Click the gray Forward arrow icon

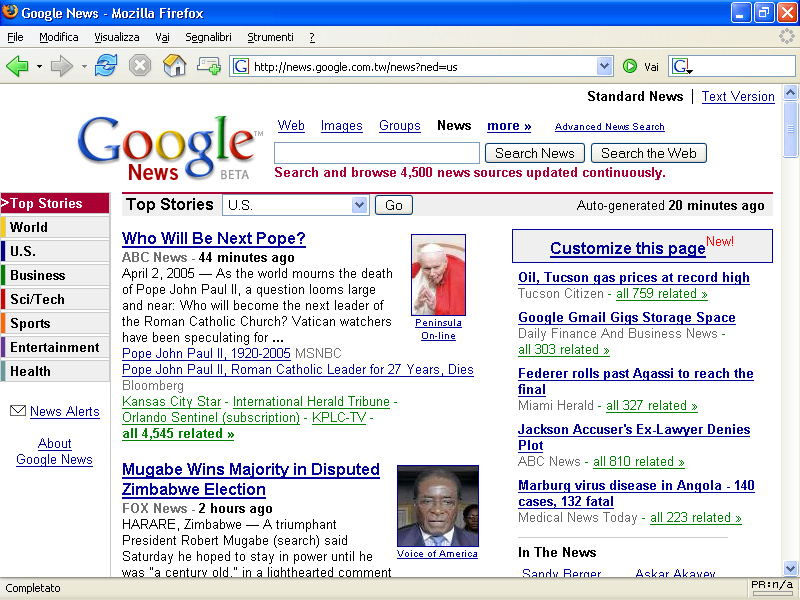(62, 66)
